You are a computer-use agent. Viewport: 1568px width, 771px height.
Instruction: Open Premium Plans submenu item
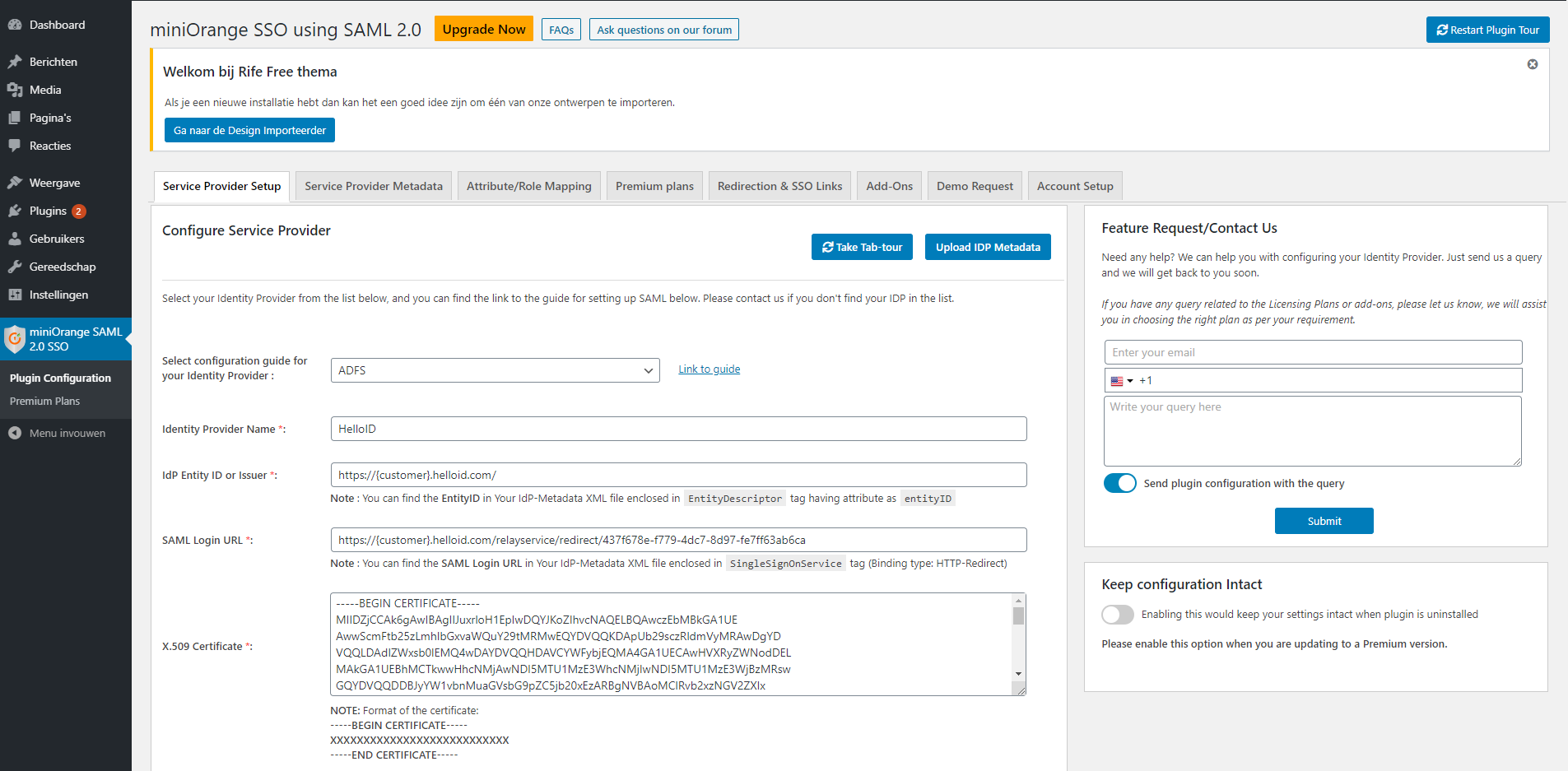[x=45, y=402]
